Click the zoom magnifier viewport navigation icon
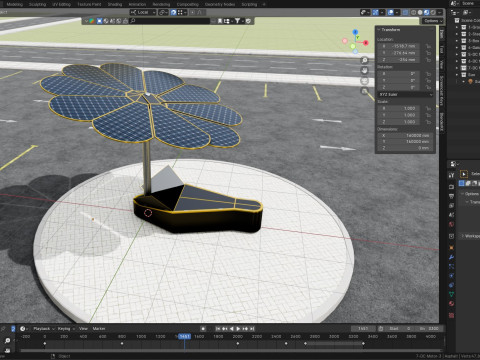This screenshot has width=480, height=360. coord(365,60)
